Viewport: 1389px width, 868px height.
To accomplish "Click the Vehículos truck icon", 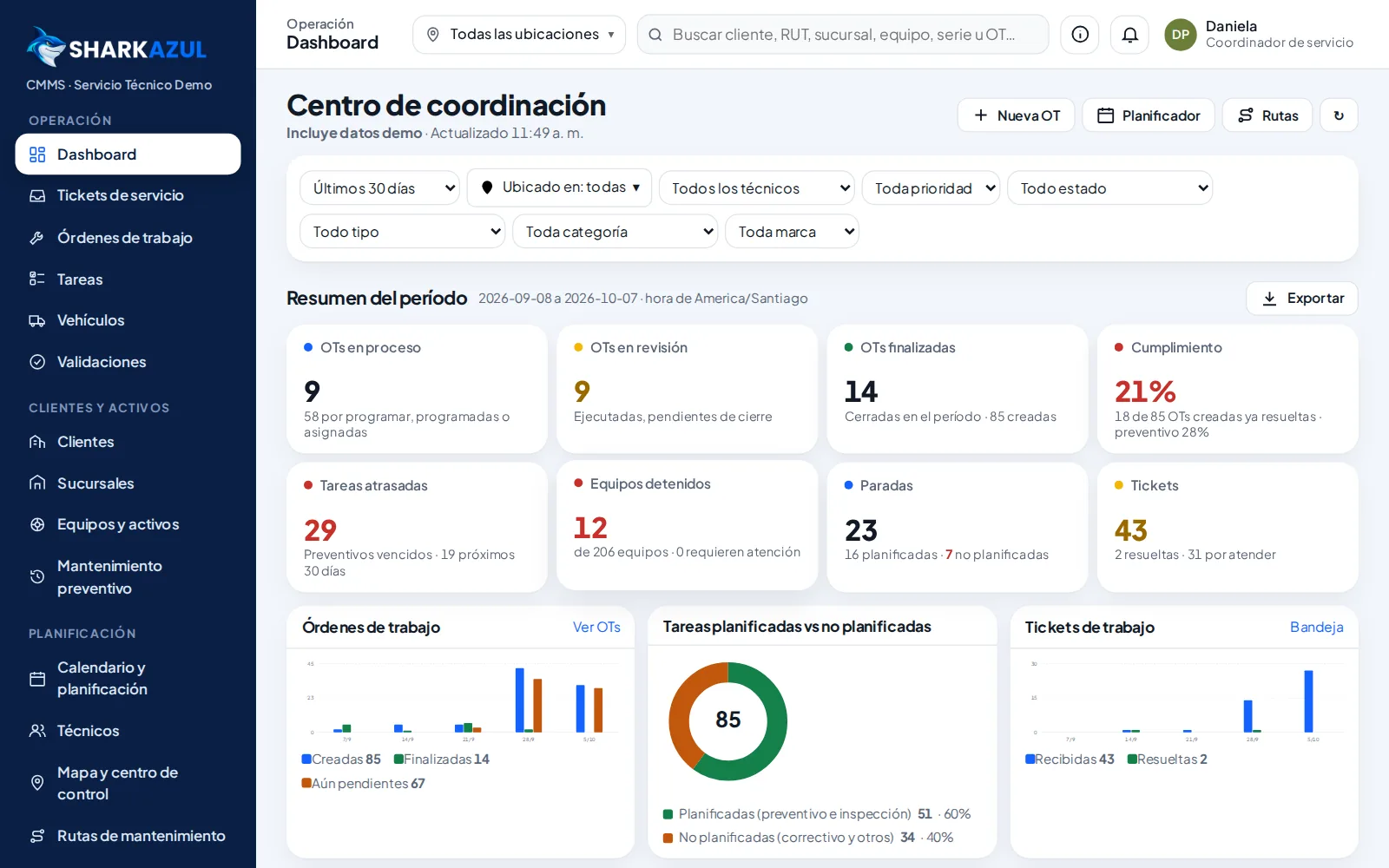I will pyautogui.click(x=37, y=321).
